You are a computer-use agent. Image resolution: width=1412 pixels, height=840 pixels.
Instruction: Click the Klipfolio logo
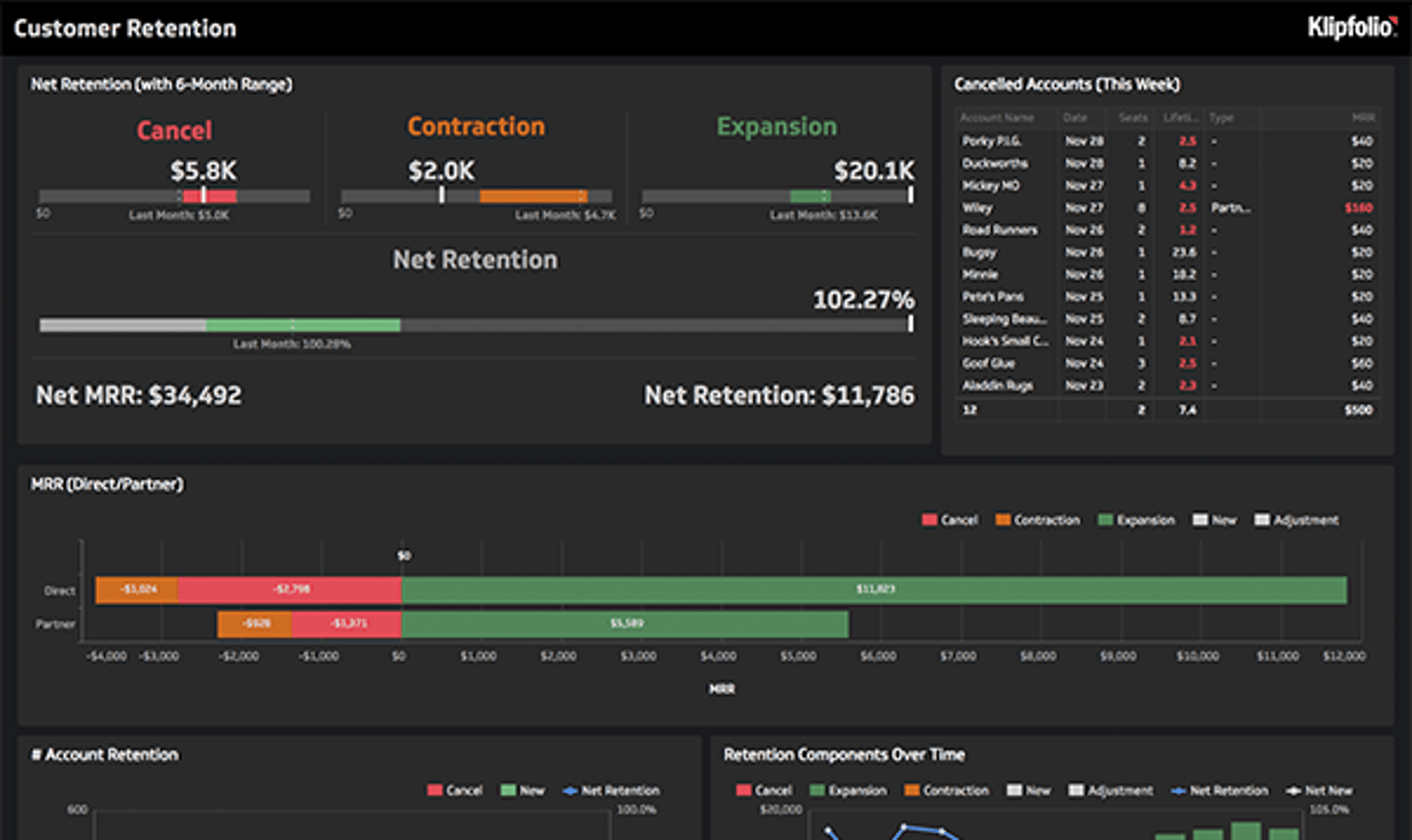click(x=1351, y=26)
